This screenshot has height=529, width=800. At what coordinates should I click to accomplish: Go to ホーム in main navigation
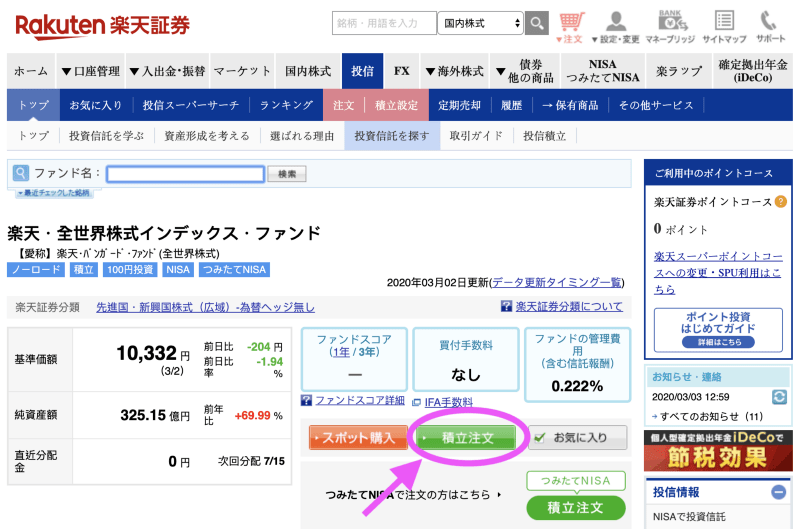click(31, 71)
